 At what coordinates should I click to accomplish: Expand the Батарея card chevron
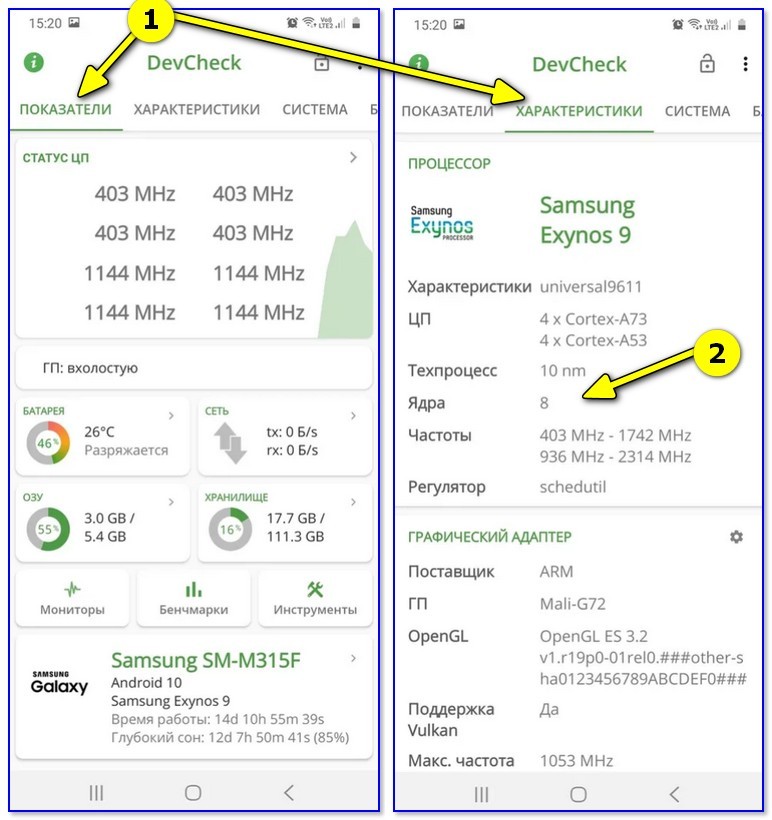tap(171, 416)
